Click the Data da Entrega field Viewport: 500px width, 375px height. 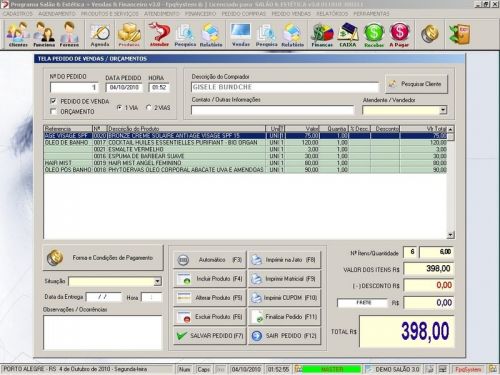[104, 297]
